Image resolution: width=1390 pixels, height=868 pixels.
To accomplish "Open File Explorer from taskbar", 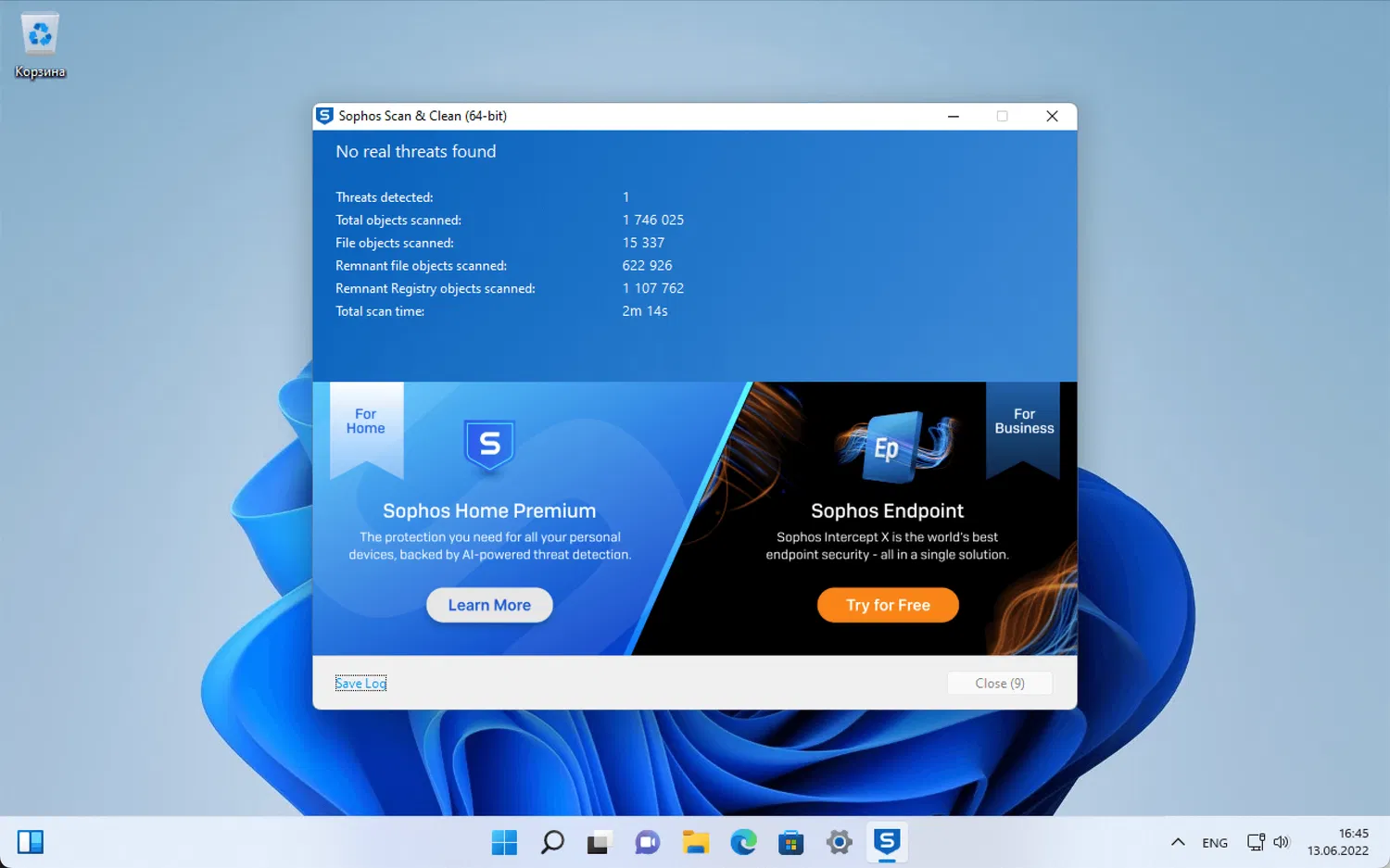I will [x=695, y=842].
